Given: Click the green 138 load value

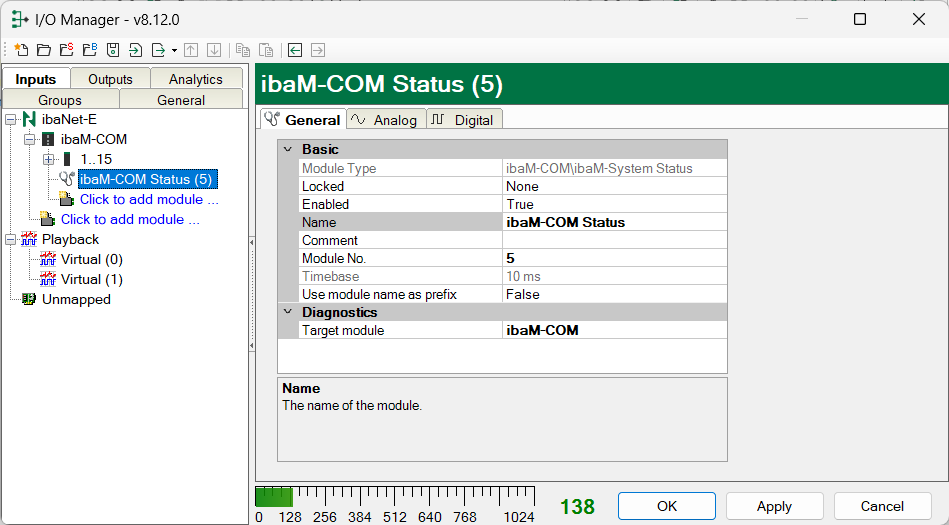Looking at the screenshot, I should coord(577,507).
